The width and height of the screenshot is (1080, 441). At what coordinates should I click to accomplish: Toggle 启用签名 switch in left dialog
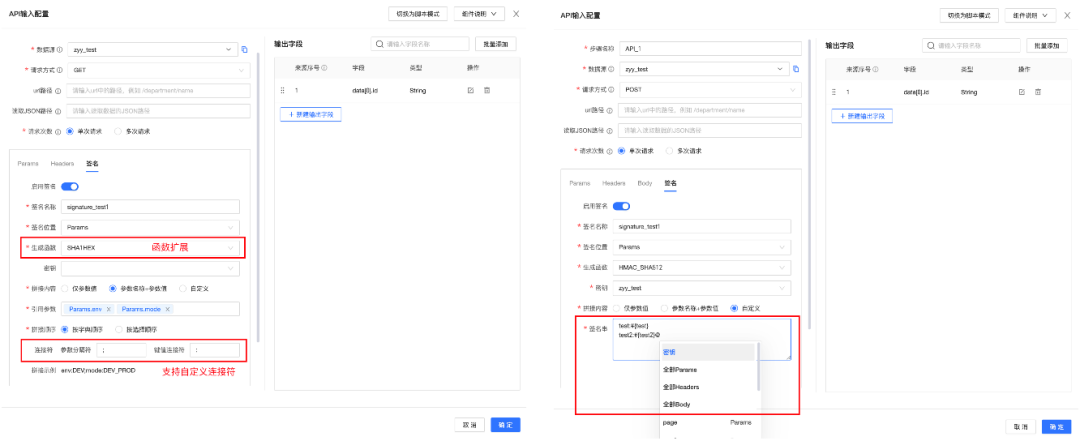[x=70, y=186]
